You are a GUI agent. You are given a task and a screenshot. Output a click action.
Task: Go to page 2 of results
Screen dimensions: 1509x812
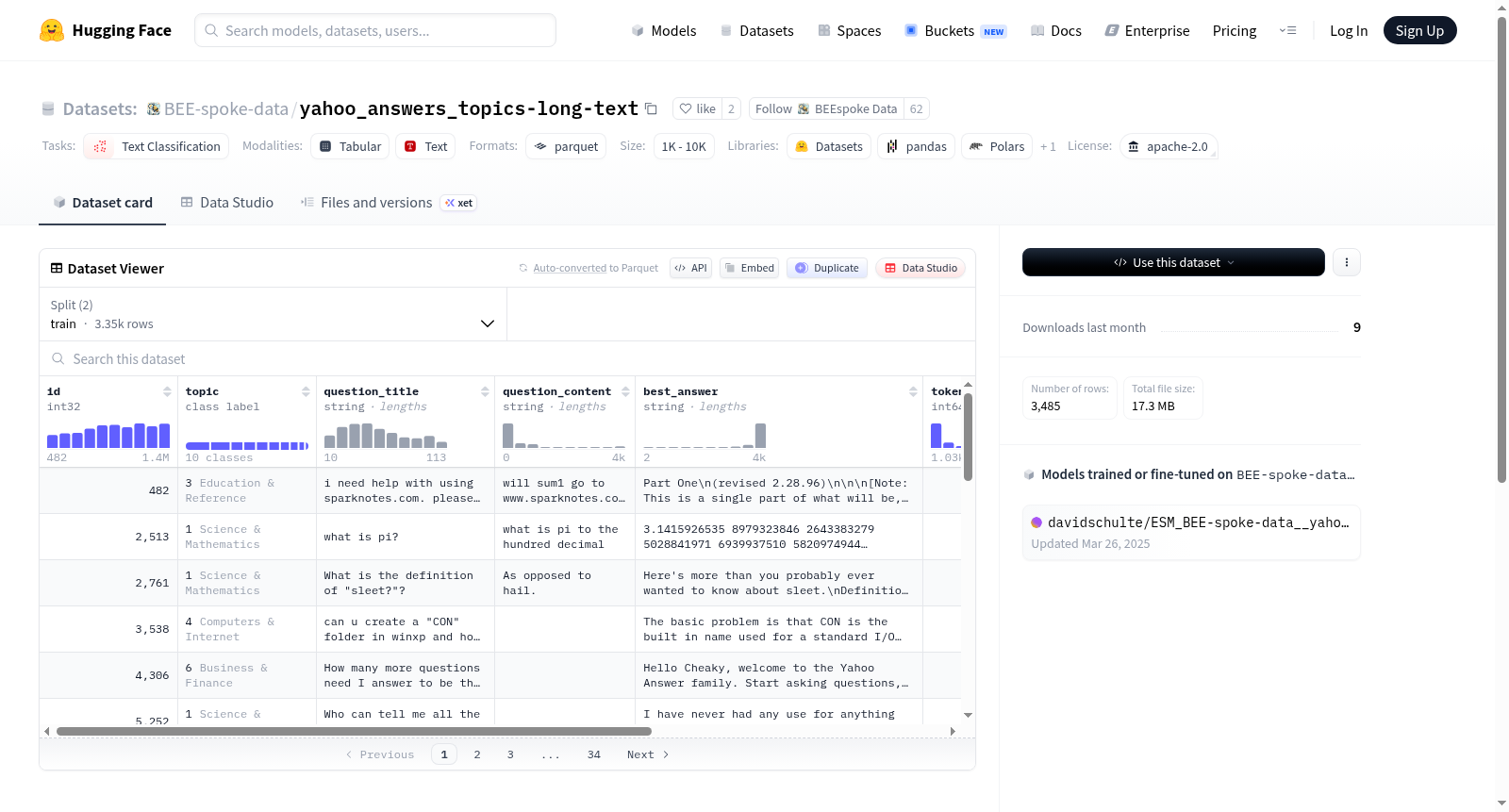(477, 754)
